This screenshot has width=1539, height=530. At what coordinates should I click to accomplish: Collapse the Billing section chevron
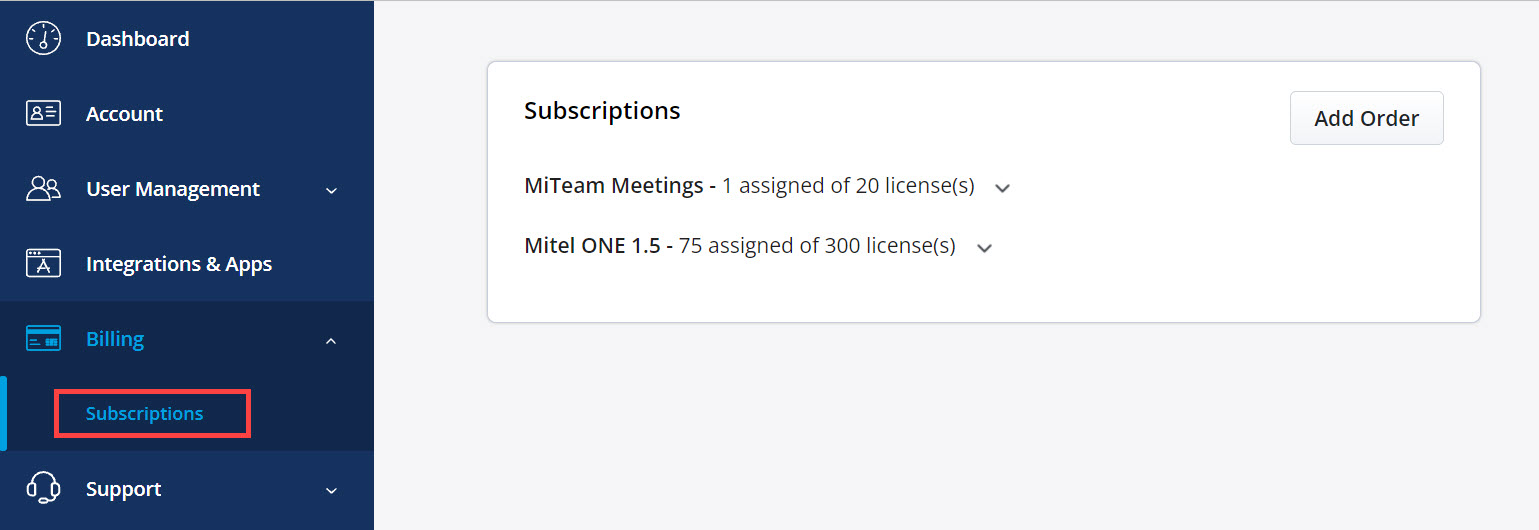[x=332, y=340]
